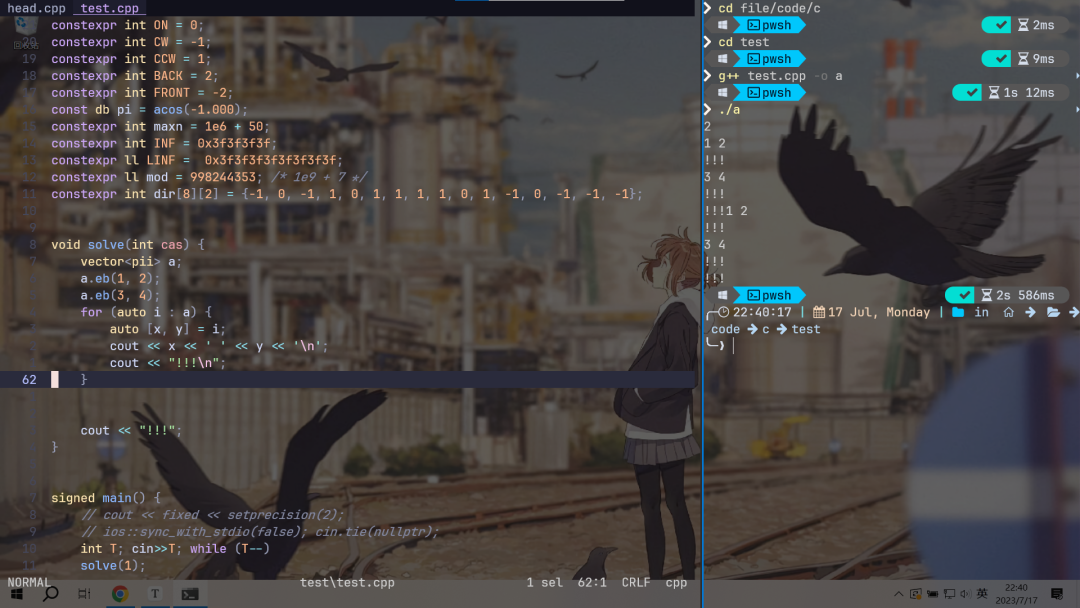Click 'test\test.cpp' in the editor status line
The width and height of the screenshot is (1080, 608).
(347, 583)
